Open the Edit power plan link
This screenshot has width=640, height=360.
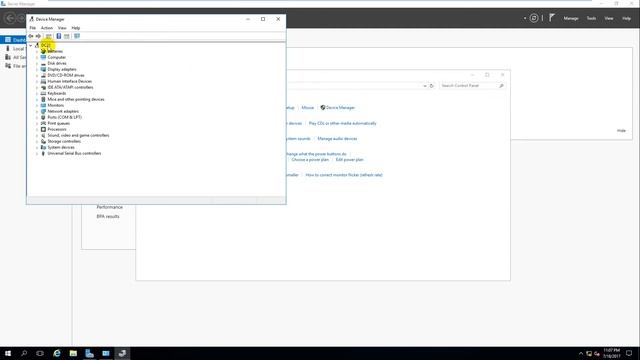pos(349,160)
